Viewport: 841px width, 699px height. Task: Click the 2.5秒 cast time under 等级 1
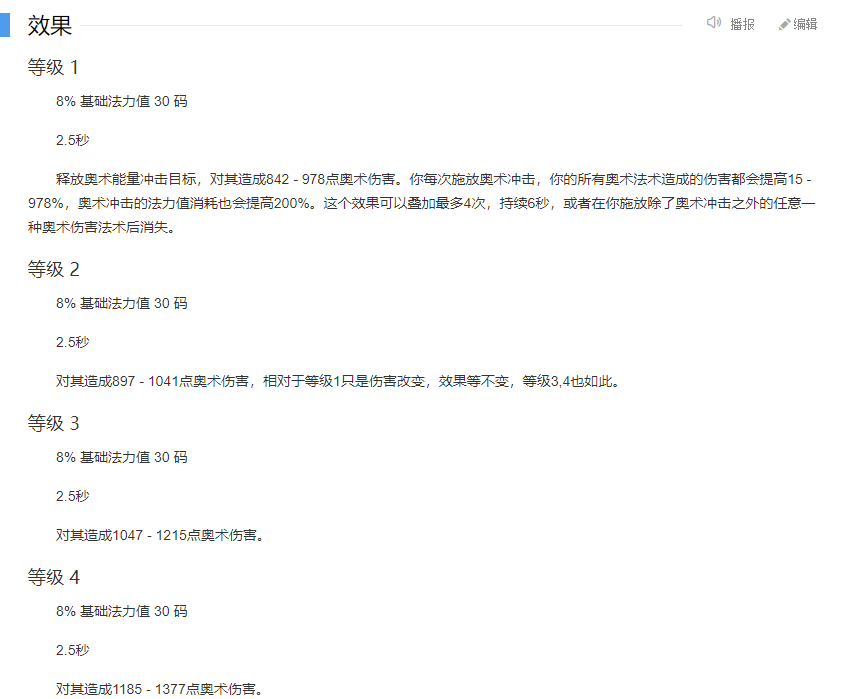[72, 140]
